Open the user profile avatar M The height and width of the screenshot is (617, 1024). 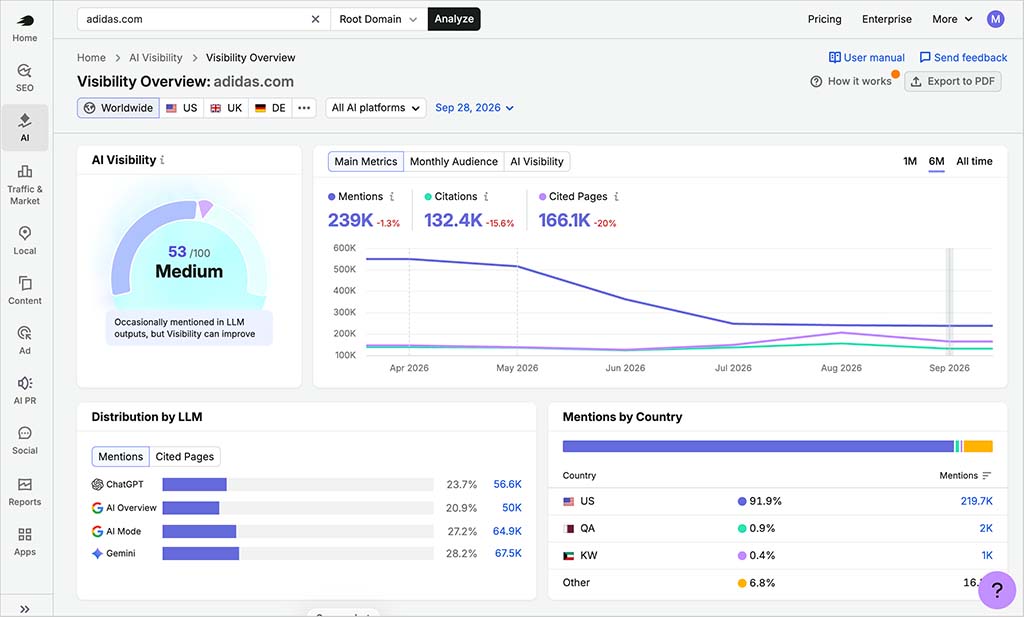click(x=995, y=19)
